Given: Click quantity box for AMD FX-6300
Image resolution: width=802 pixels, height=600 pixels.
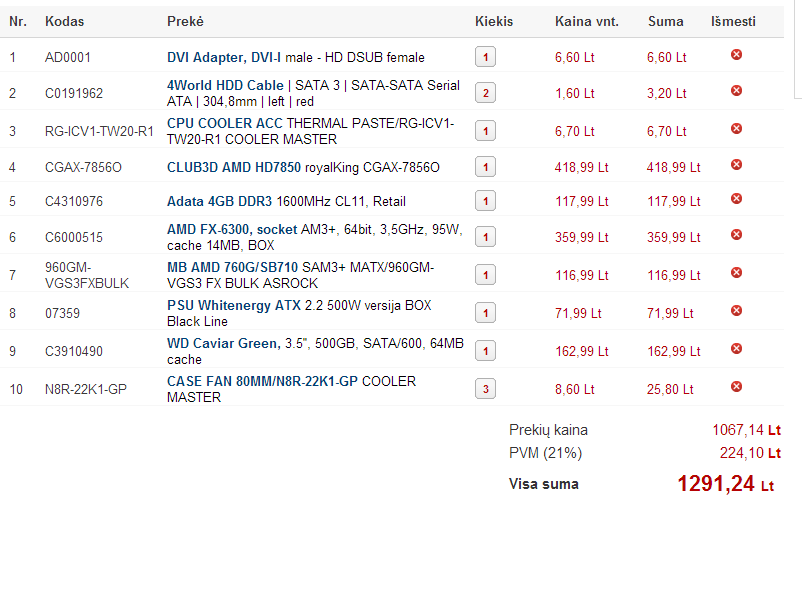Looking at the screenshot, I should point(485,237).
